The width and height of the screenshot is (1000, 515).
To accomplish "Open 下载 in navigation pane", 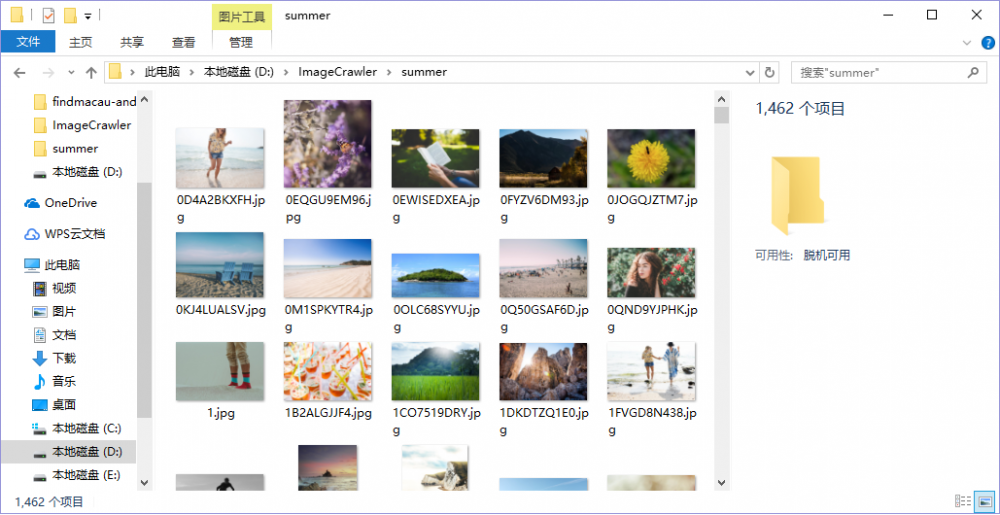I will tap(55, 358).
